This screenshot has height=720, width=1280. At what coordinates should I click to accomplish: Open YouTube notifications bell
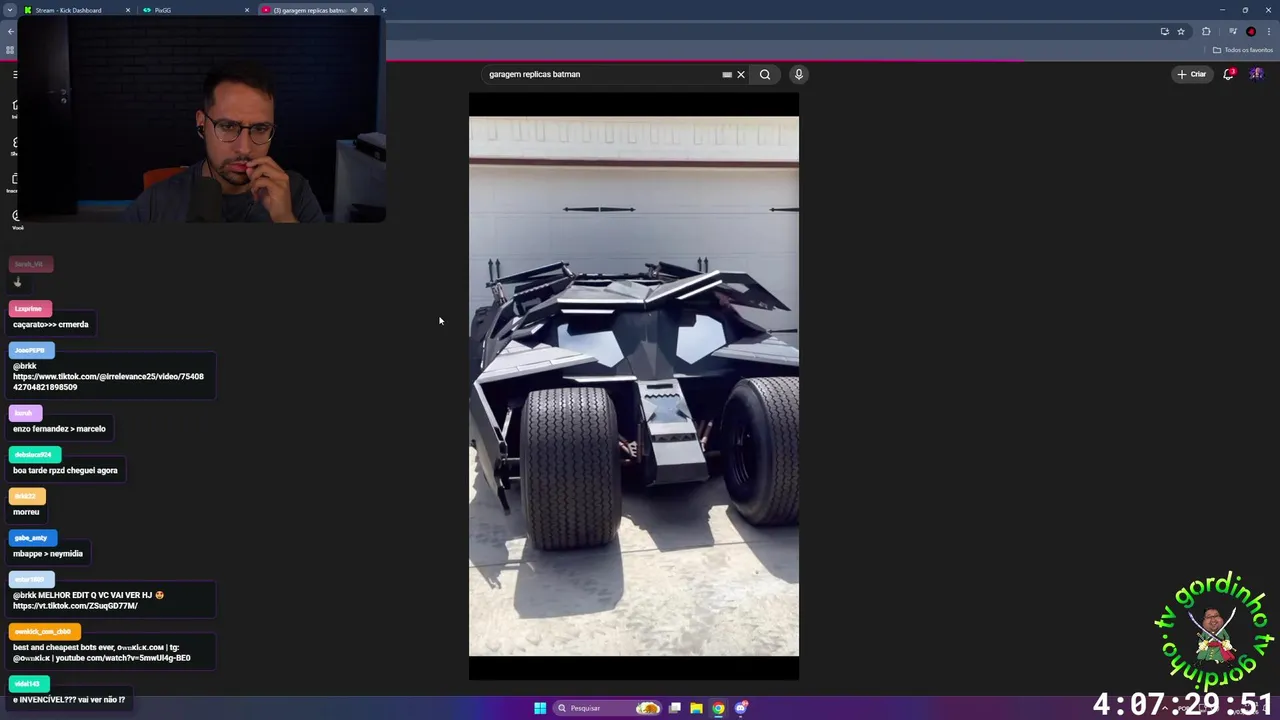point(1228,74)
